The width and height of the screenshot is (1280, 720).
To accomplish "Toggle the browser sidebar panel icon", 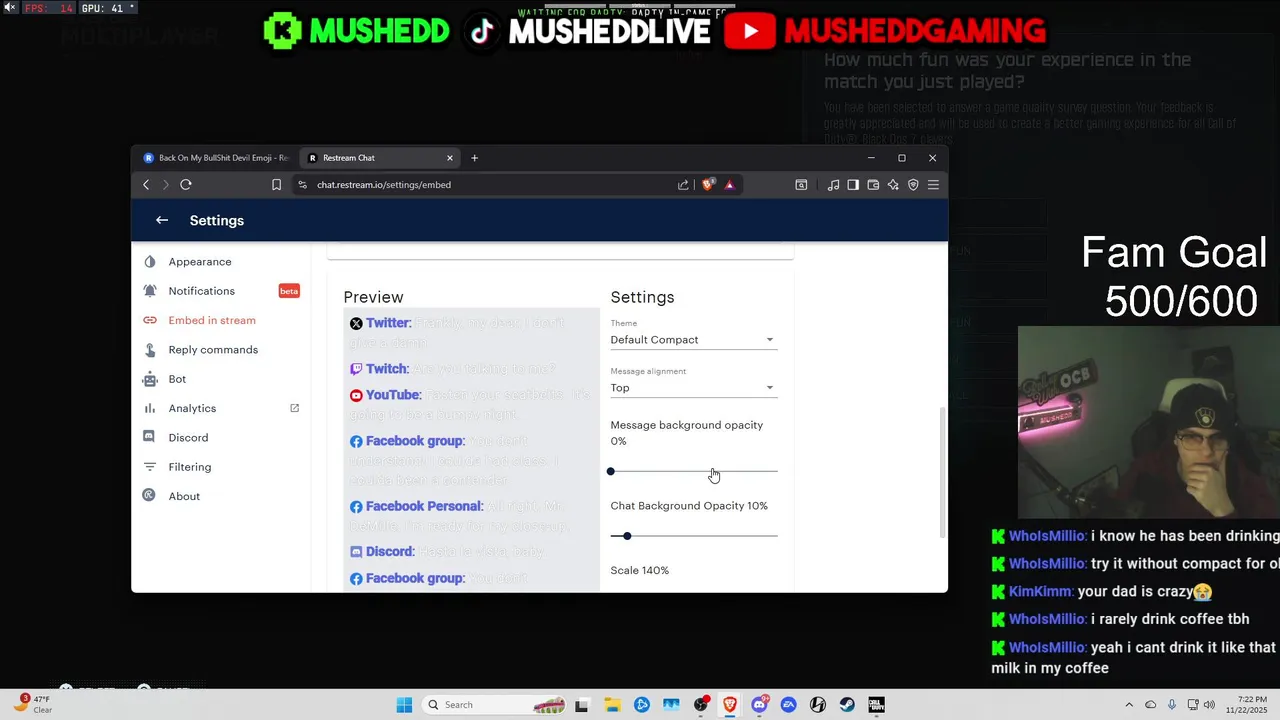I will (853, 185).
